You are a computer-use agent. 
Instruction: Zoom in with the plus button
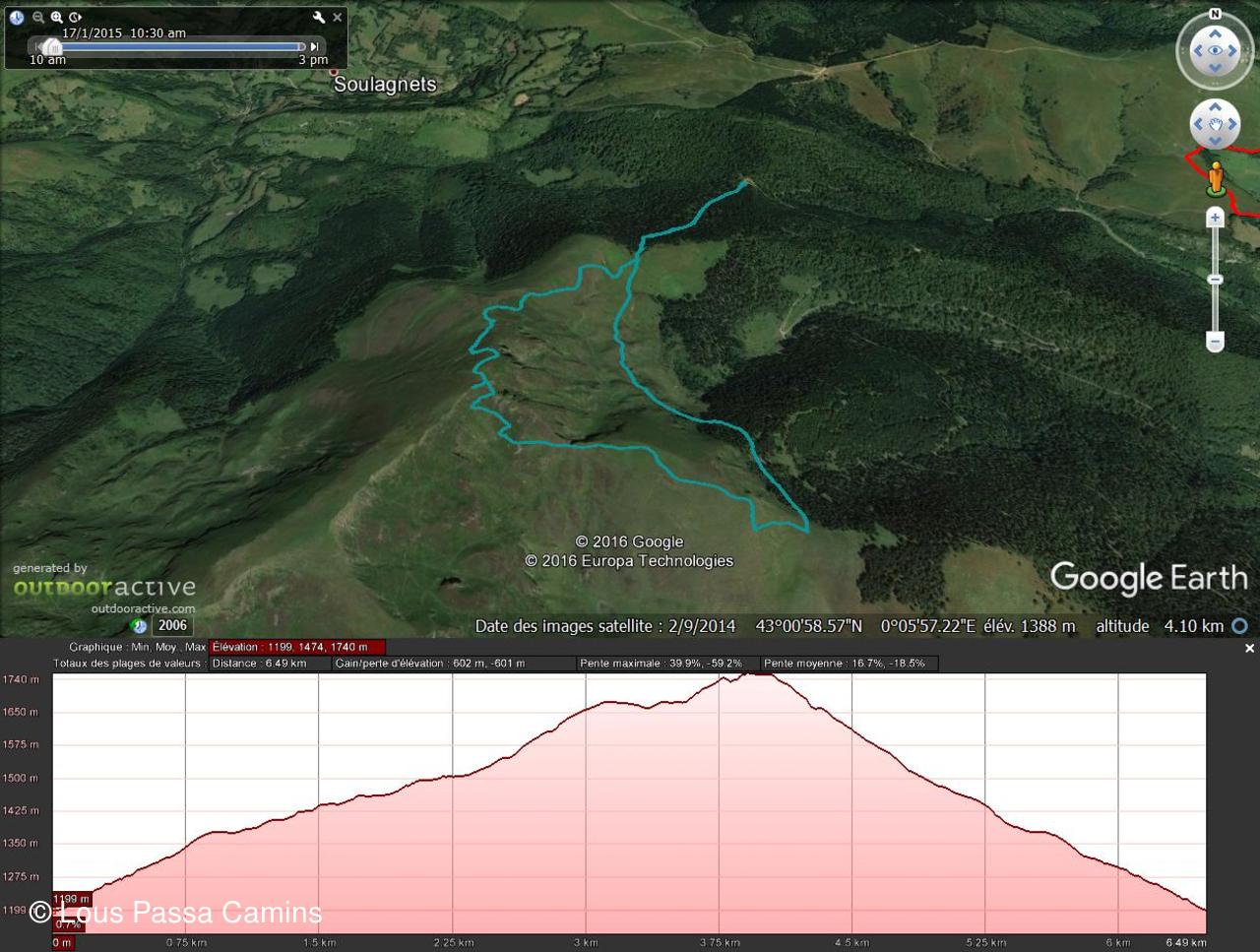pyautogui.click(x=1215, y=218)
